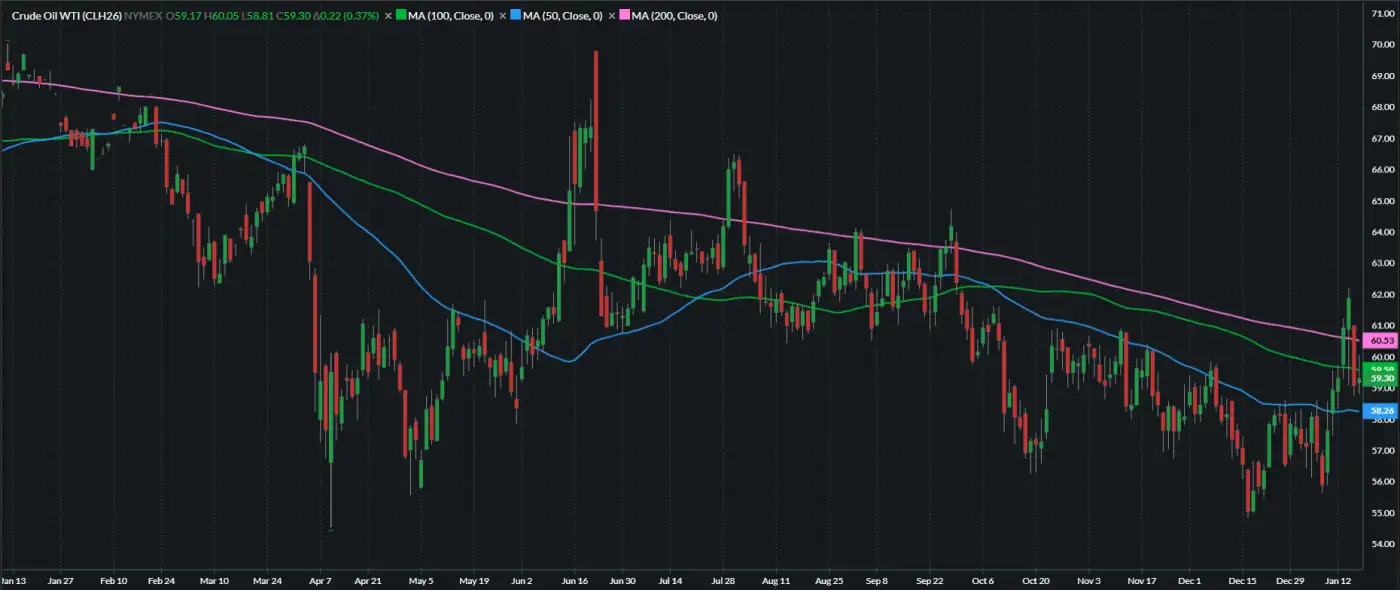This screenshot has width=1400, height=590.
Task: Click the NYMEX exchange label
Action: coord(142,16)
